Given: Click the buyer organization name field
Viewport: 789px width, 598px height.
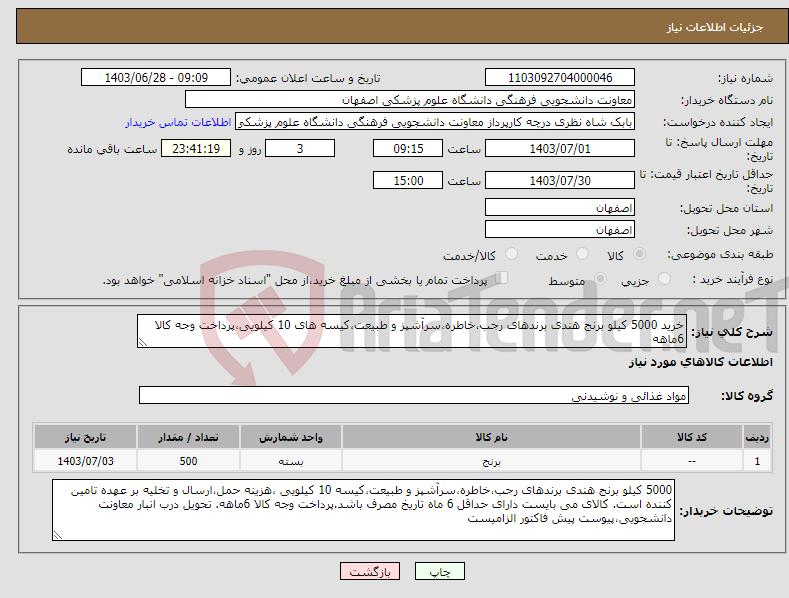Looking at the screenshot, I should point(410,100).
